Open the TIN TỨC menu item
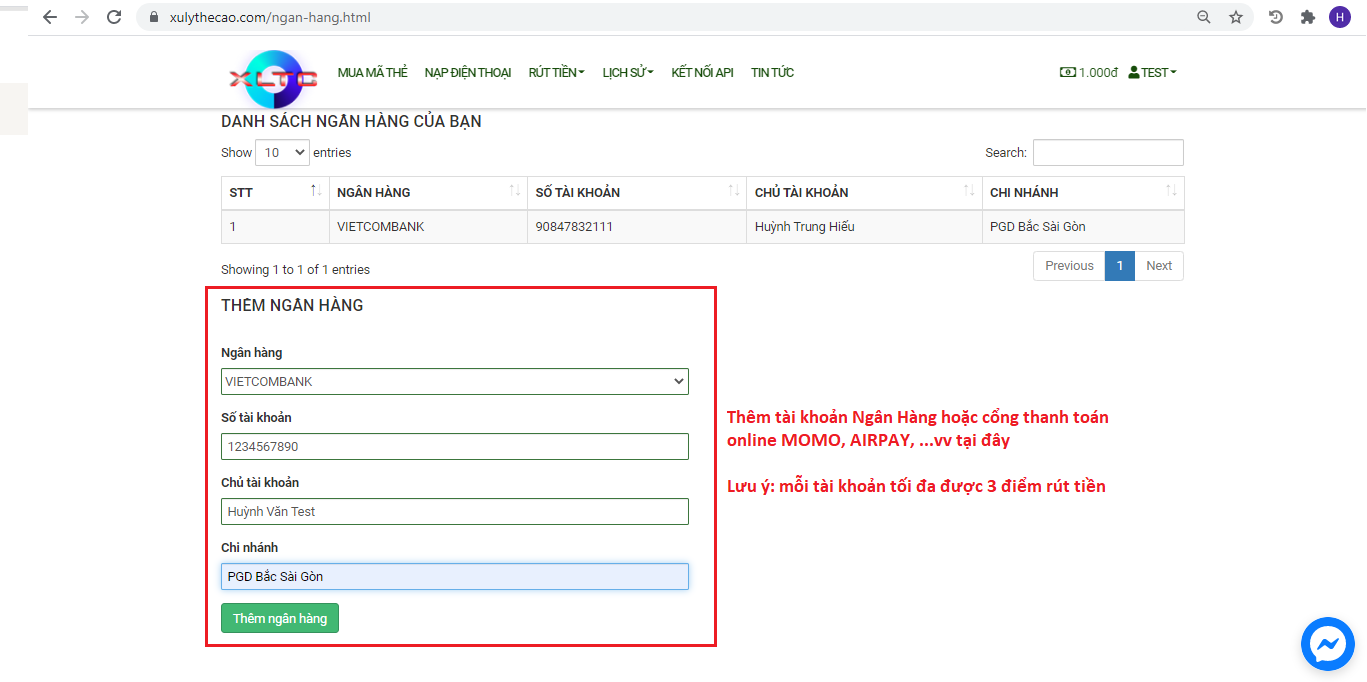This screenshot has height=682, width=1367. pos(773,73)
